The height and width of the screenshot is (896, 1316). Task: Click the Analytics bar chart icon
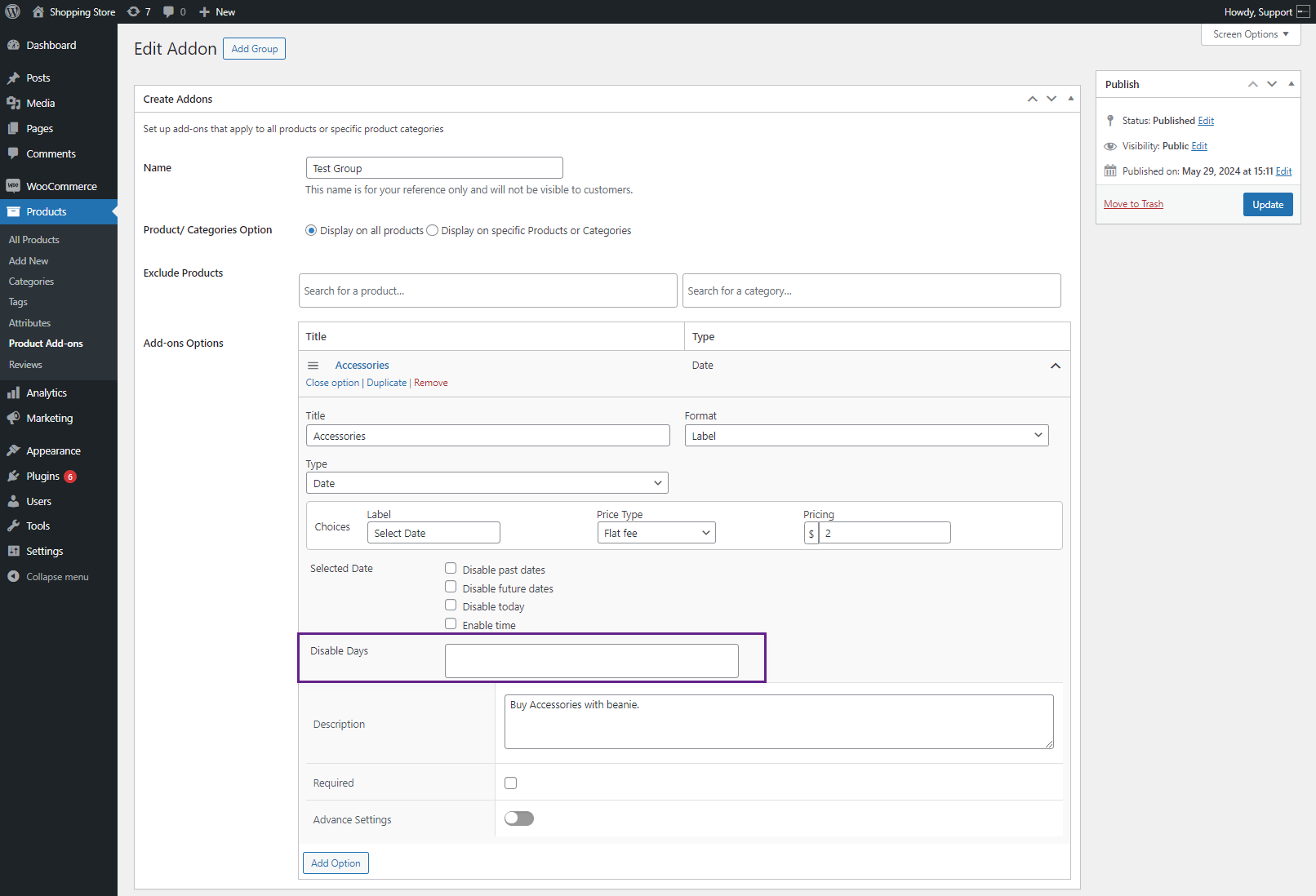13,393
